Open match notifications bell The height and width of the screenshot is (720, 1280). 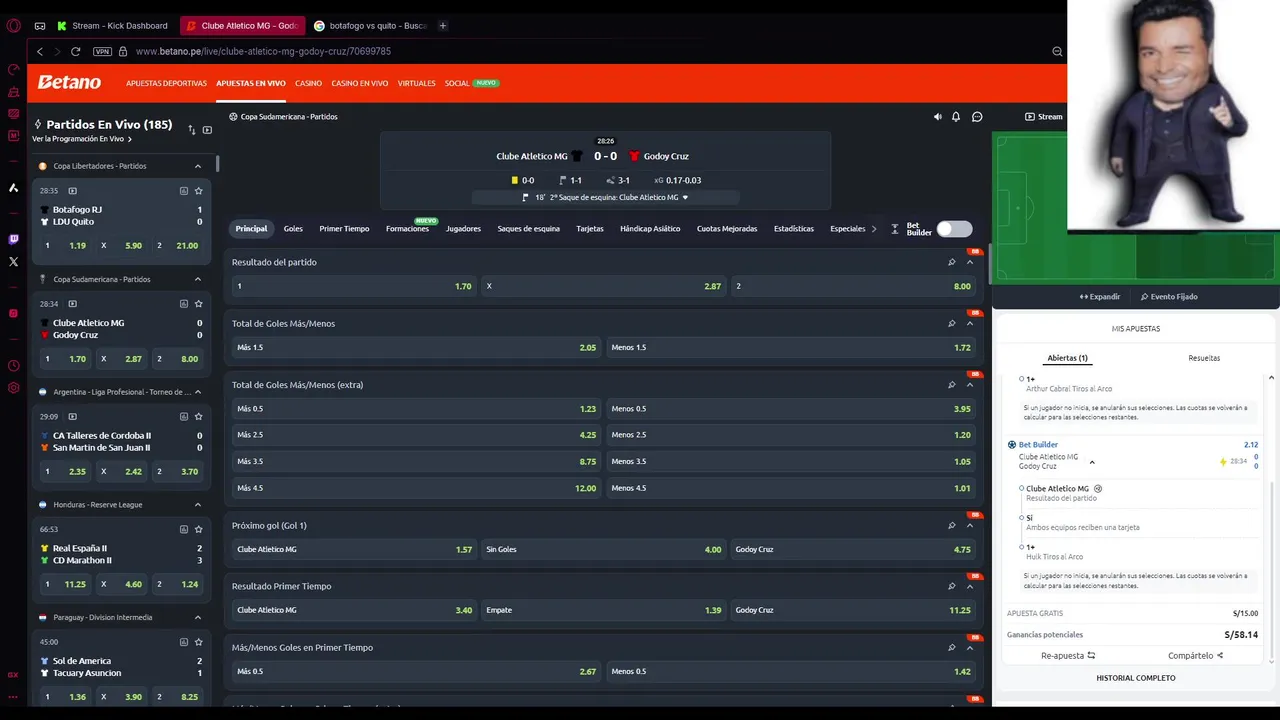click(956, 117)
